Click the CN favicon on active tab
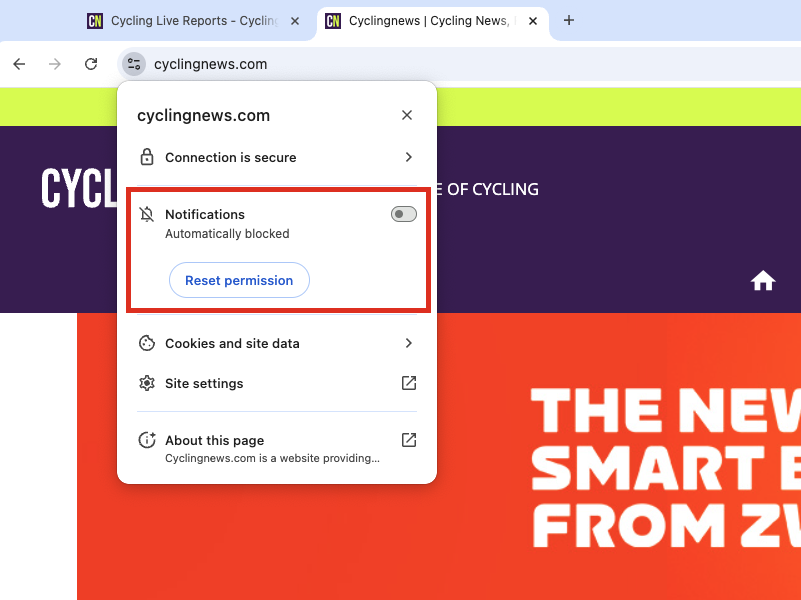Viewport: 801px width, 600px height. tap(333, 21)
